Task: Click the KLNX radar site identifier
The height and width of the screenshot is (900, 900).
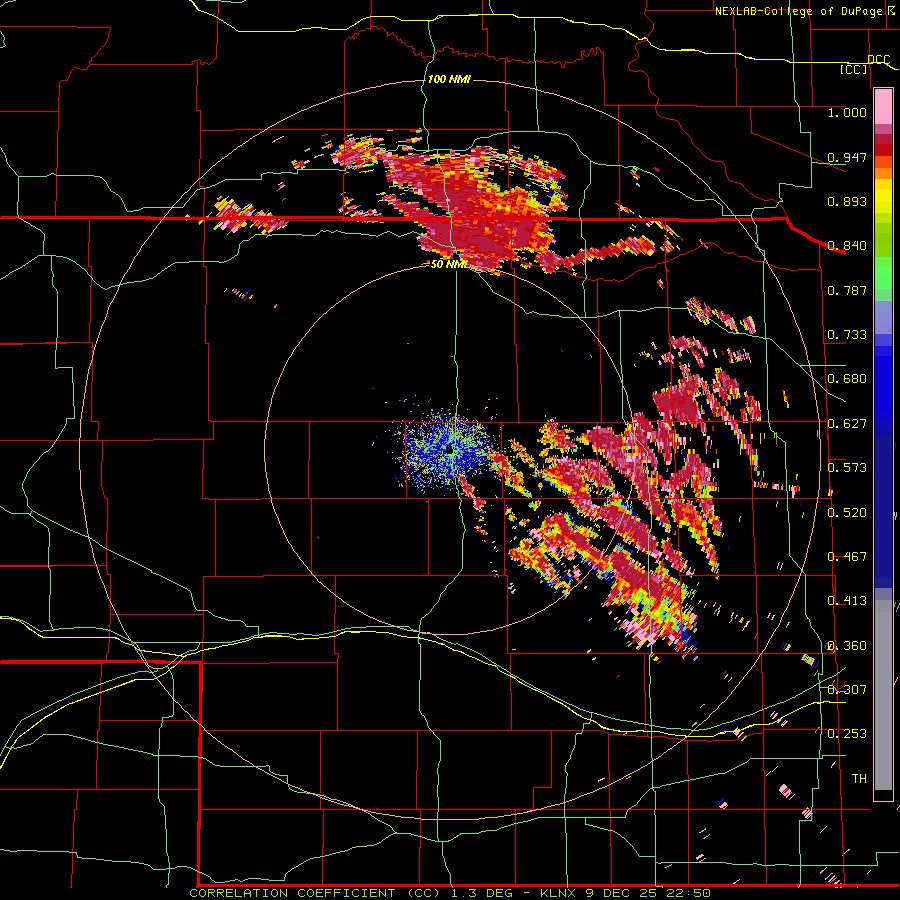Action: (x=559, y=893)
